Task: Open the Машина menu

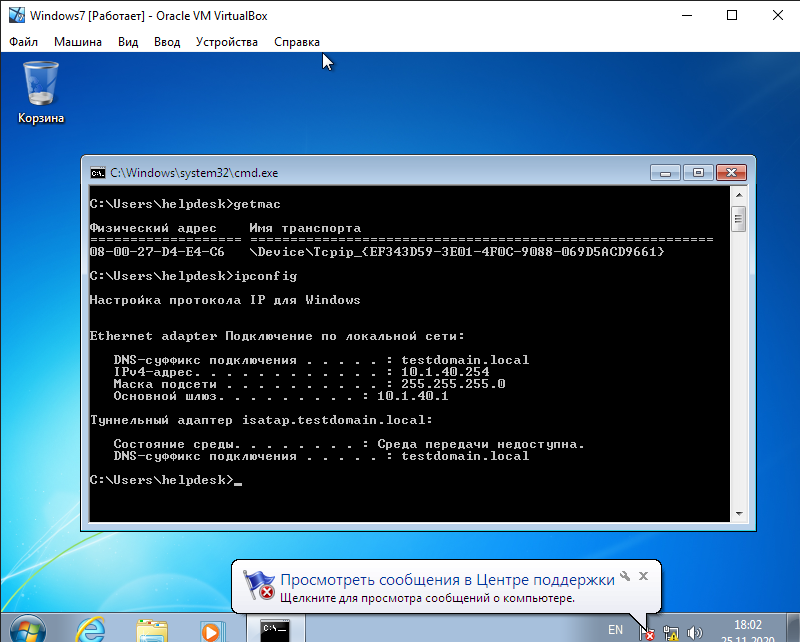Action: [78, 42]
